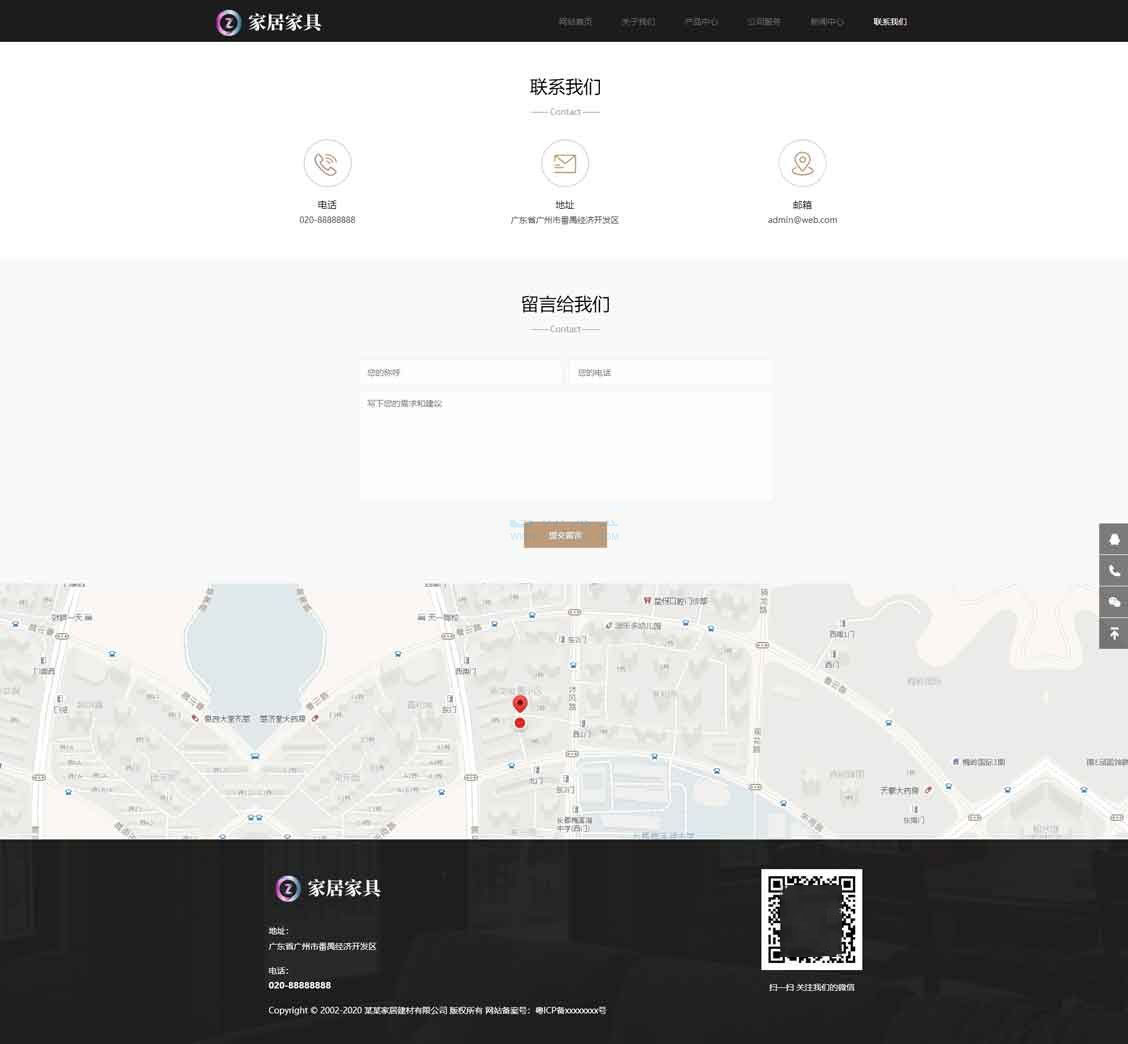Click the back-to-top arrow icon
1128x1044 pixels.
point(1114,633)
